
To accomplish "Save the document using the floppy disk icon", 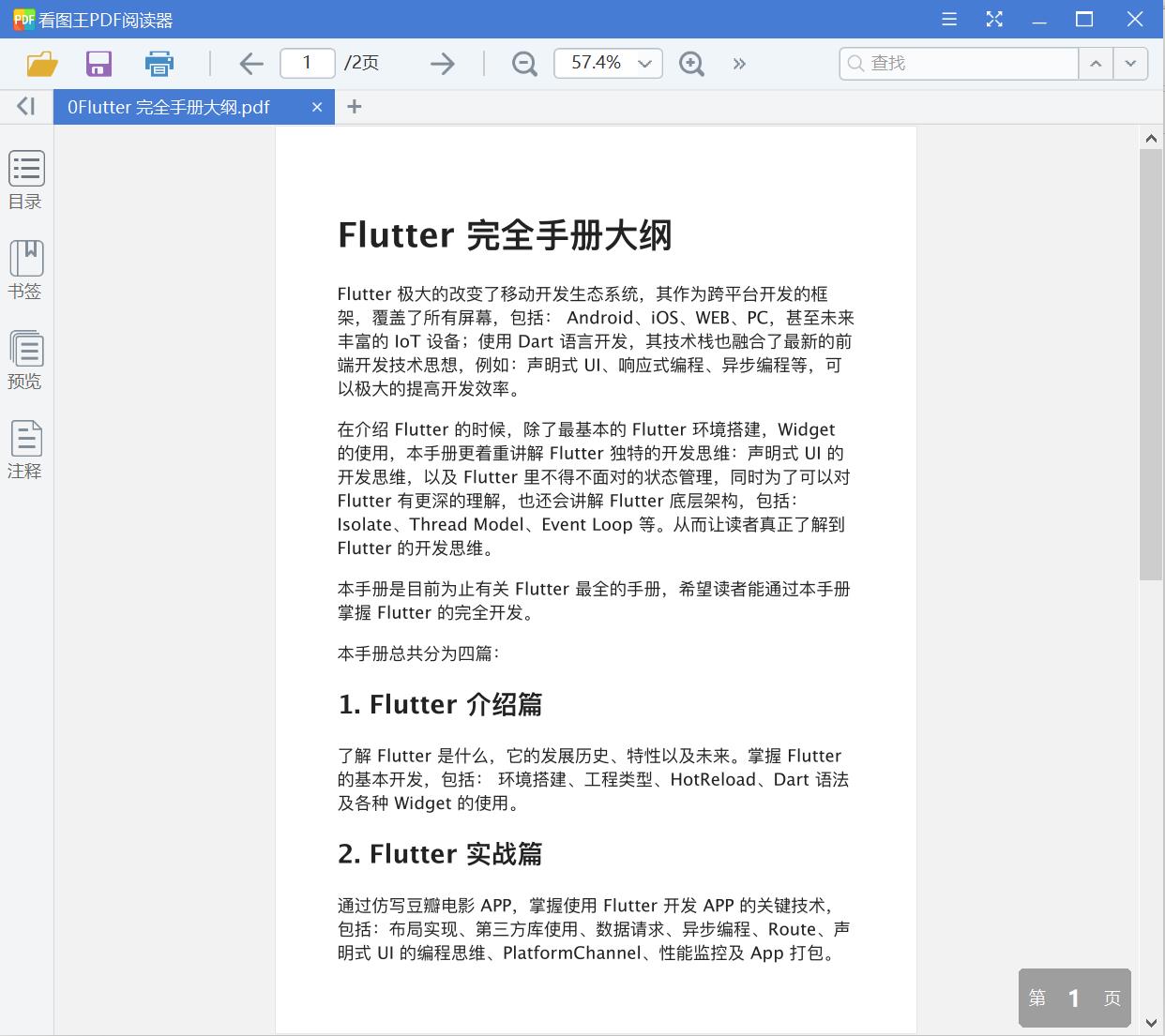I will coord(98,64).
